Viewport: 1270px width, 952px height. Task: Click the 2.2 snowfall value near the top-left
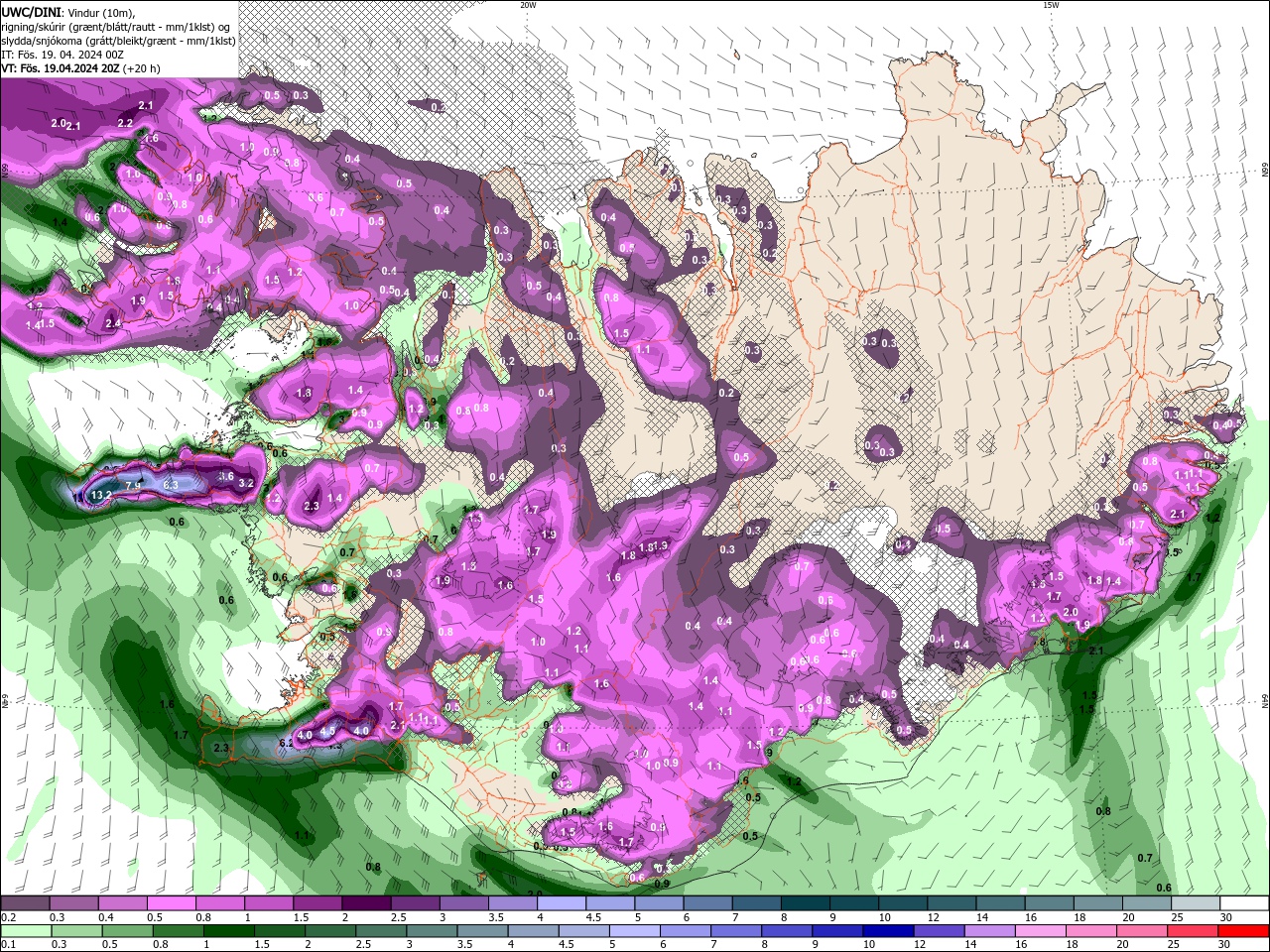(x=125, y=123)
